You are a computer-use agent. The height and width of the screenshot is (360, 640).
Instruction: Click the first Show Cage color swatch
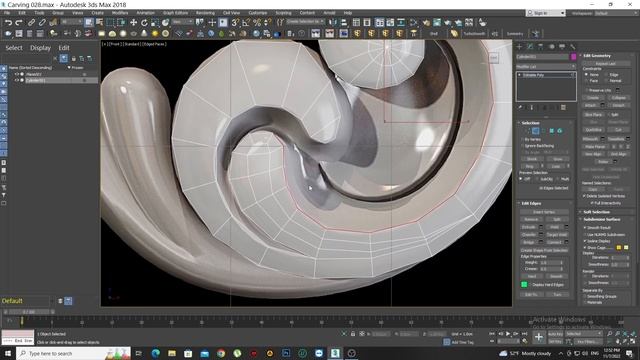pyautogui.click(x=619, y=247)
